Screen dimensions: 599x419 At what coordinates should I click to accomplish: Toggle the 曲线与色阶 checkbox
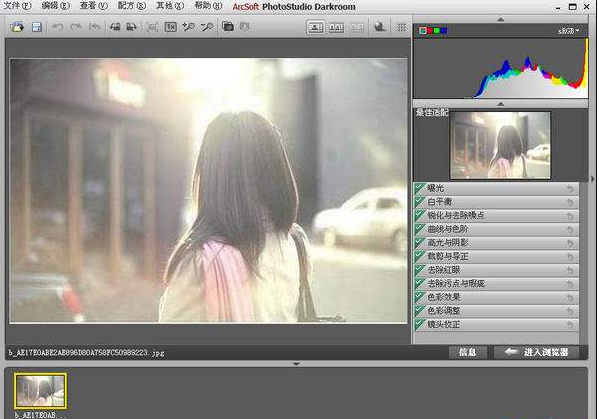tap(420, 229)
